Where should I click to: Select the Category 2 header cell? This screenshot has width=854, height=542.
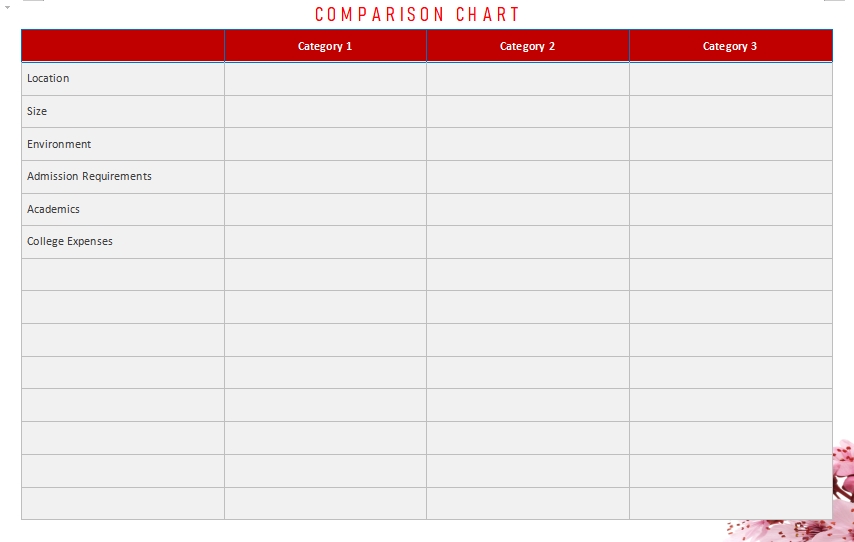tap(527, 46)
